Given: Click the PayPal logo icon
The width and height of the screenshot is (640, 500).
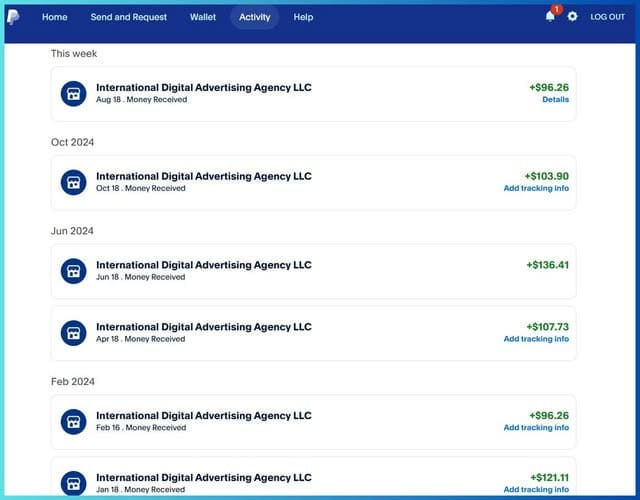Looking at the screenshot, I should [x=13, y=17].
